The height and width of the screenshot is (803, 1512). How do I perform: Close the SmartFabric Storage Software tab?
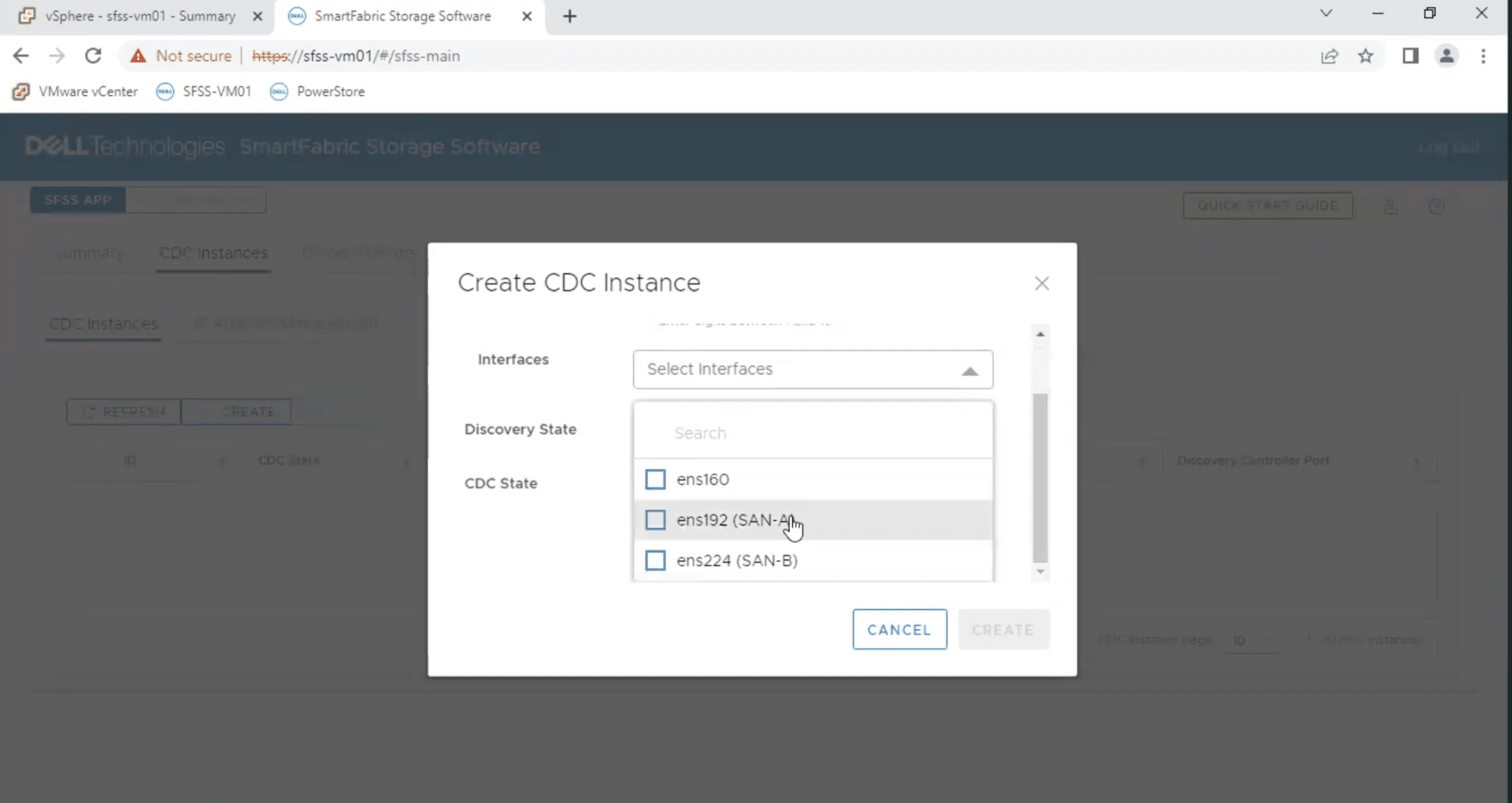coord(527,17)
